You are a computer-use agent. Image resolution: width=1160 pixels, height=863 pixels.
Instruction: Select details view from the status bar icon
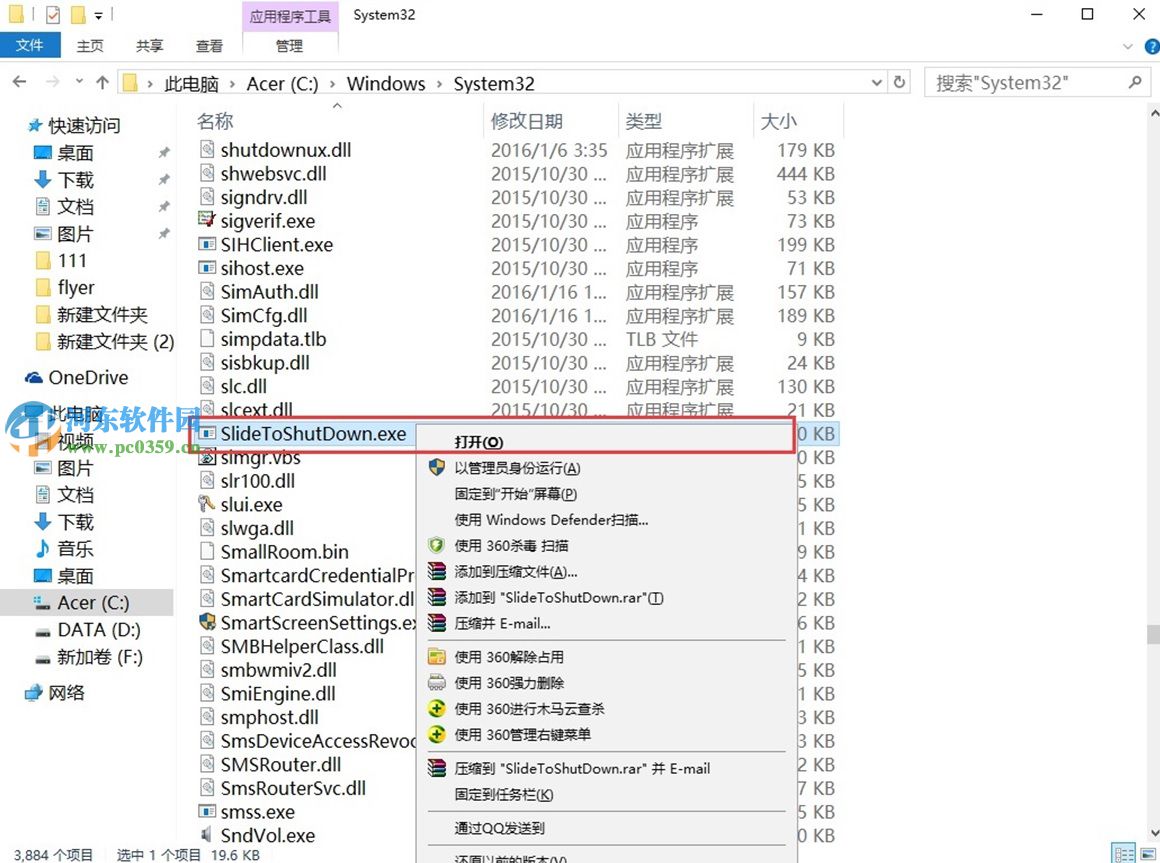1123,851
